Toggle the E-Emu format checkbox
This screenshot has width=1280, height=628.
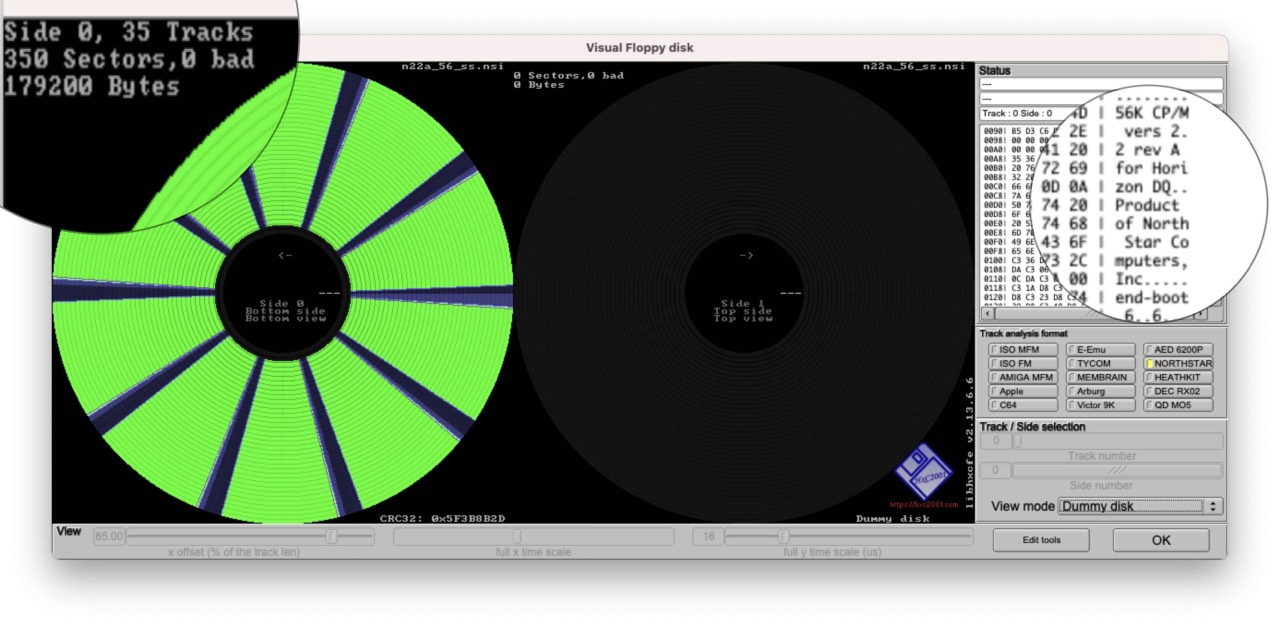(x=1072, y=350)
